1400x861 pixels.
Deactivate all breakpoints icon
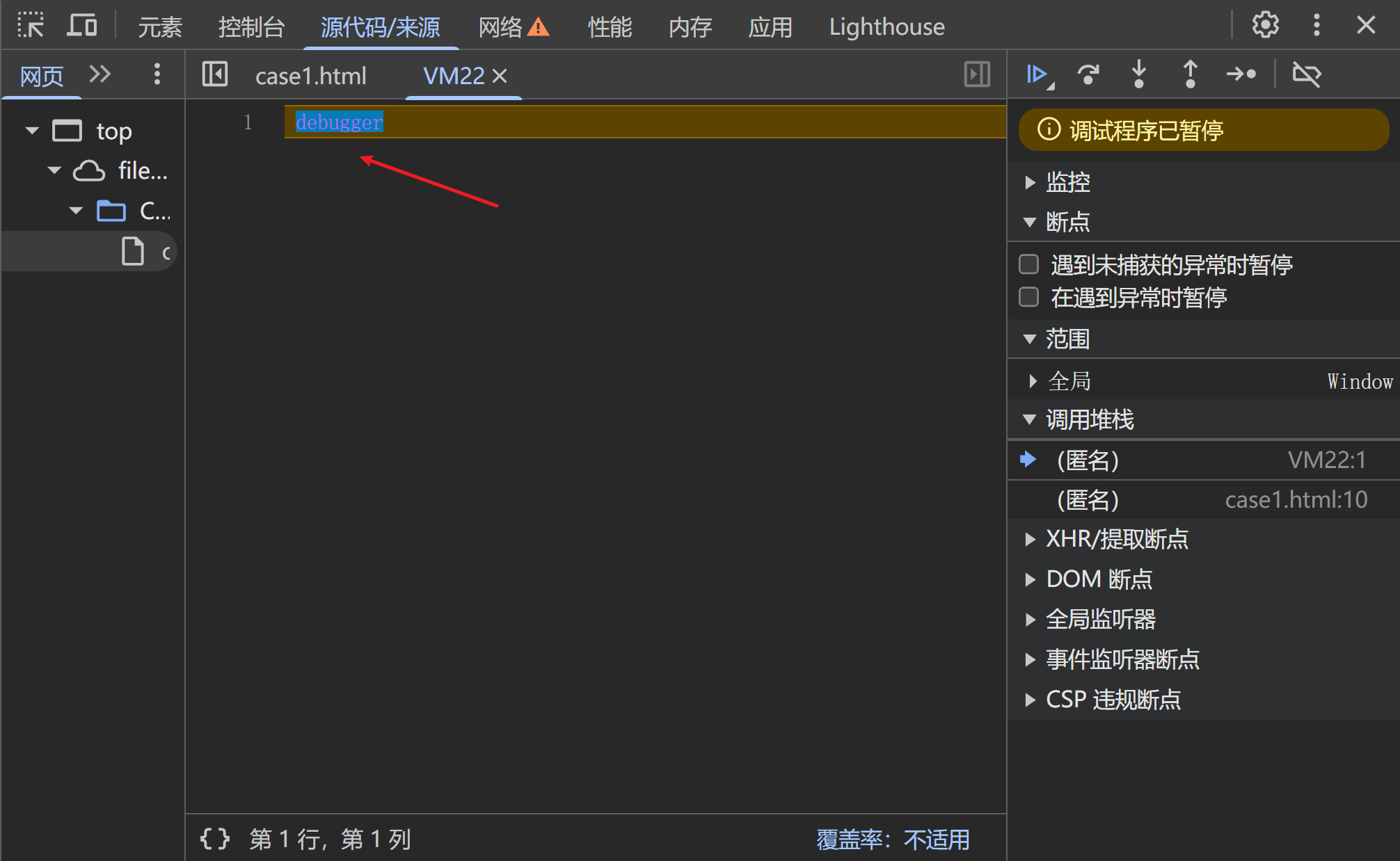[x=1306, y=74]
